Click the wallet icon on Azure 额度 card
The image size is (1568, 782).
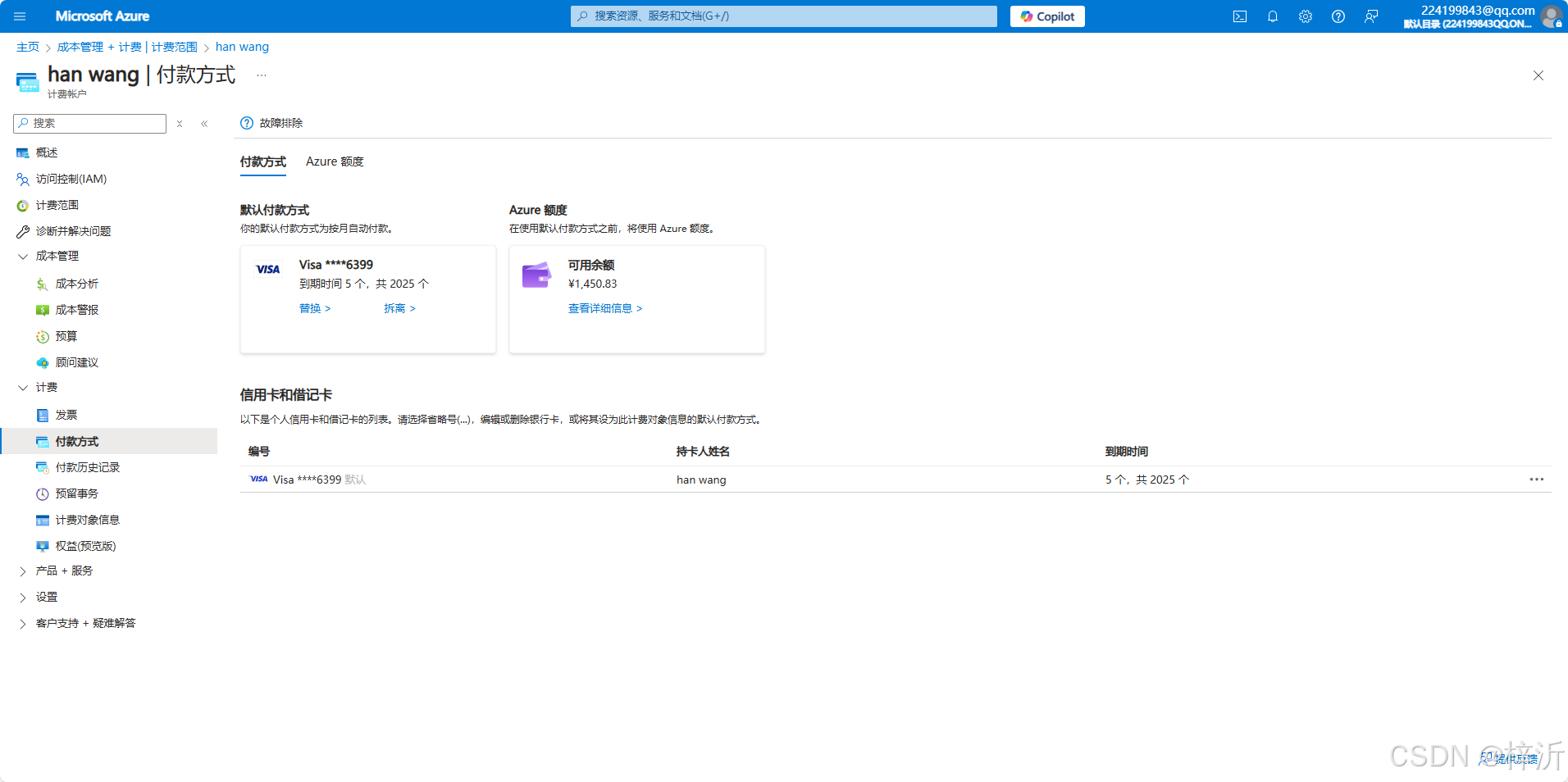click(537, 275)
